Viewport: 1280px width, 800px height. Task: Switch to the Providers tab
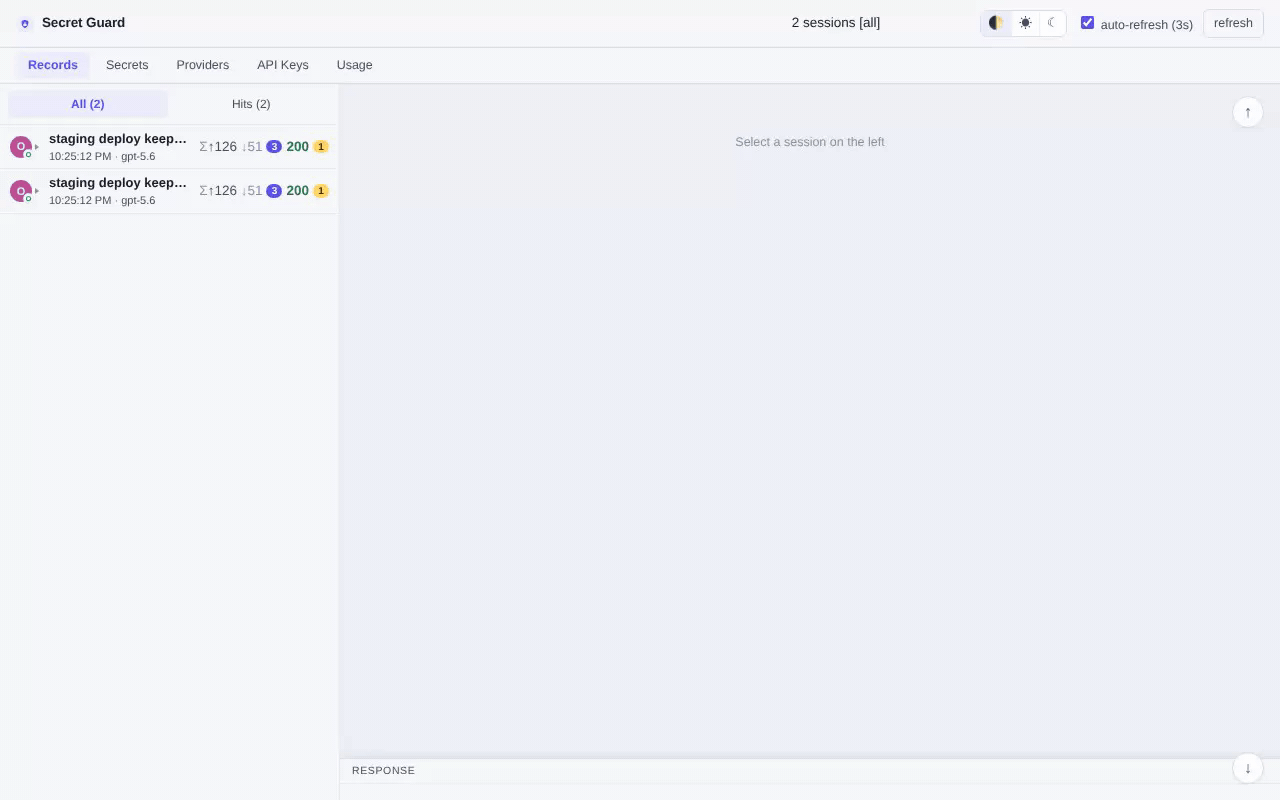tap(203, 65)
